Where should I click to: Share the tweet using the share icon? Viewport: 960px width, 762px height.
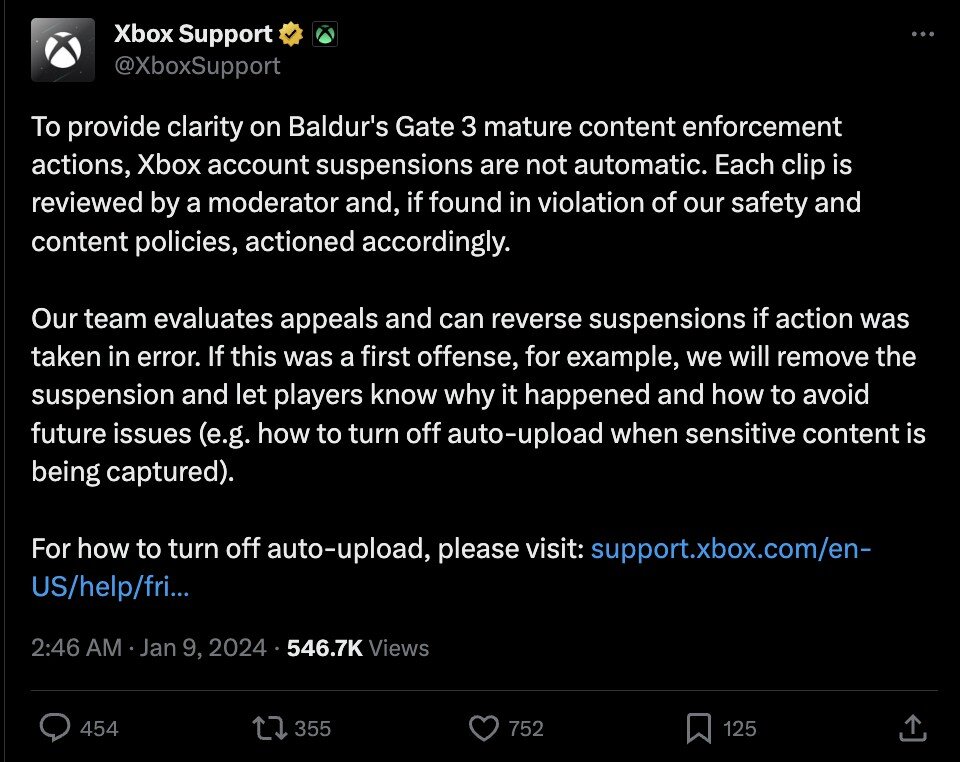click(912, 728)
